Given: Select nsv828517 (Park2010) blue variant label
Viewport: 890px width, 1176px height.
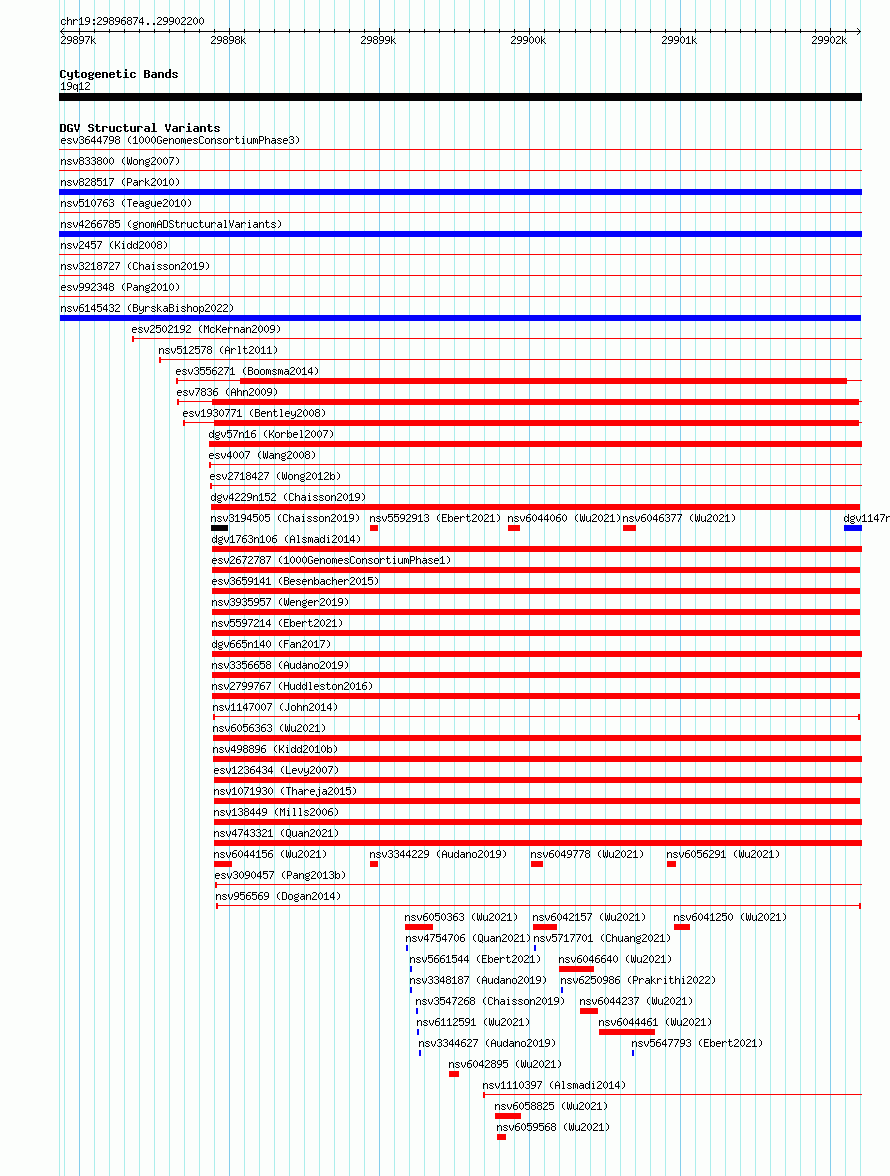Looking at the screenshot, I should pos(120,182).
